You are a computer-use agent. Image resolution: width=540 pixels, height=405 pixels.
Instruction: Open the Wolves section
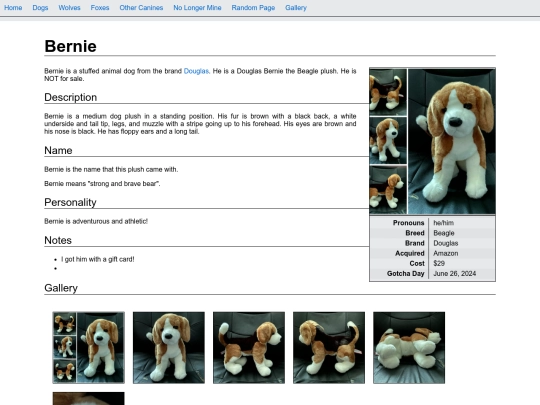coord(69,8)
